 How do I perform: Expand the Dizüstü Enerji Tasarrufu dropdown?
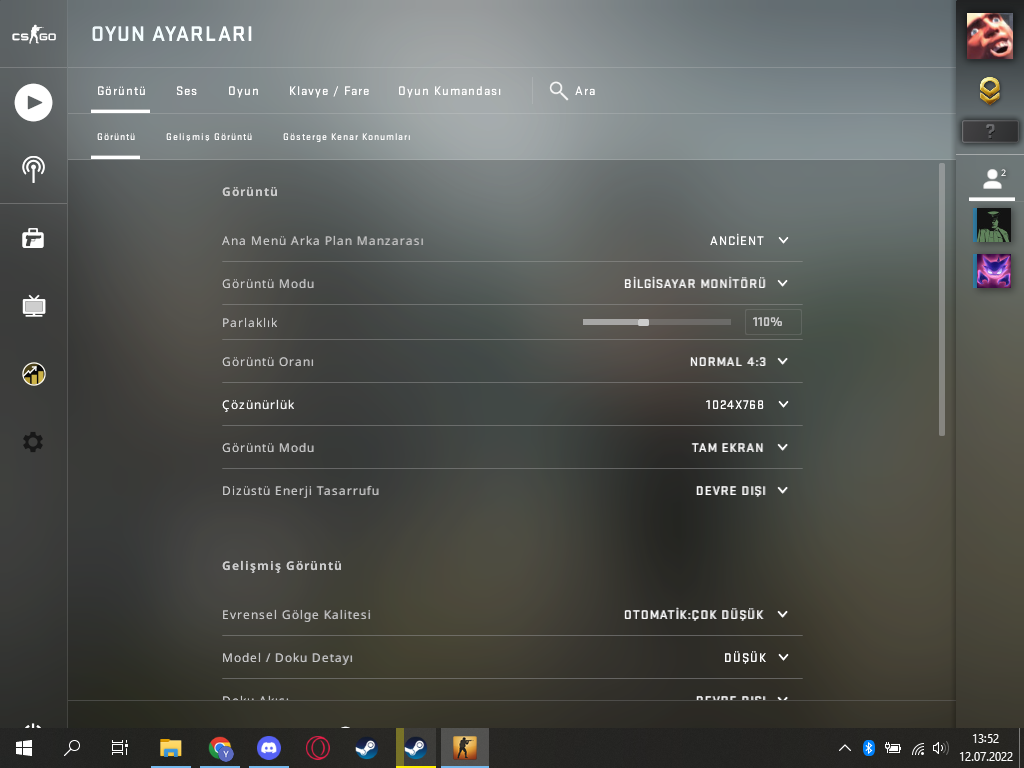pos(743,490)
